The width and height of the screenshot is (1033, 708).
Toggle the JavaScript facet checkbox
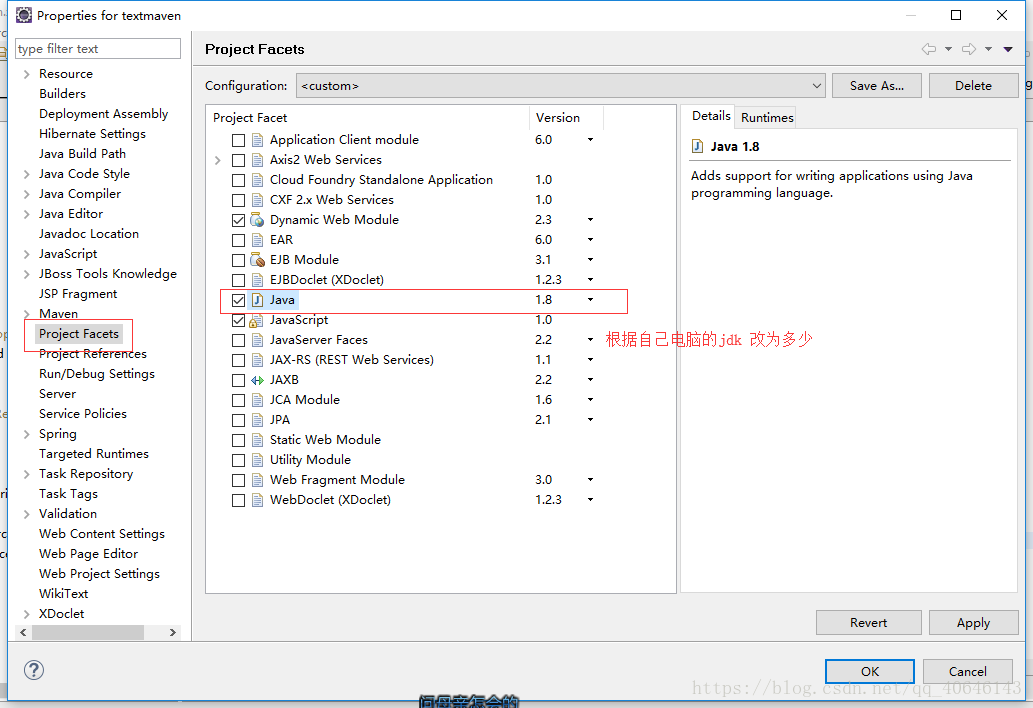(x=238, y=321)
